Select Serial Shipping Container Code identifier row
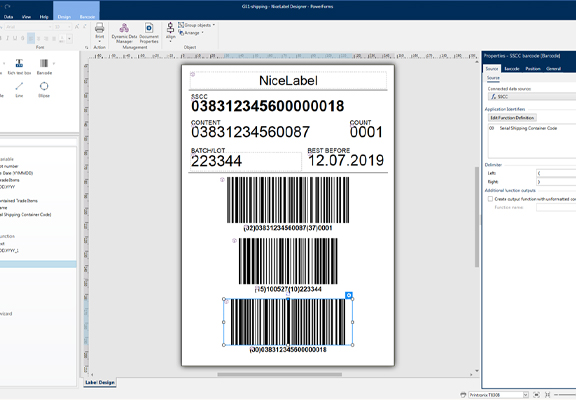 (532, 128)
